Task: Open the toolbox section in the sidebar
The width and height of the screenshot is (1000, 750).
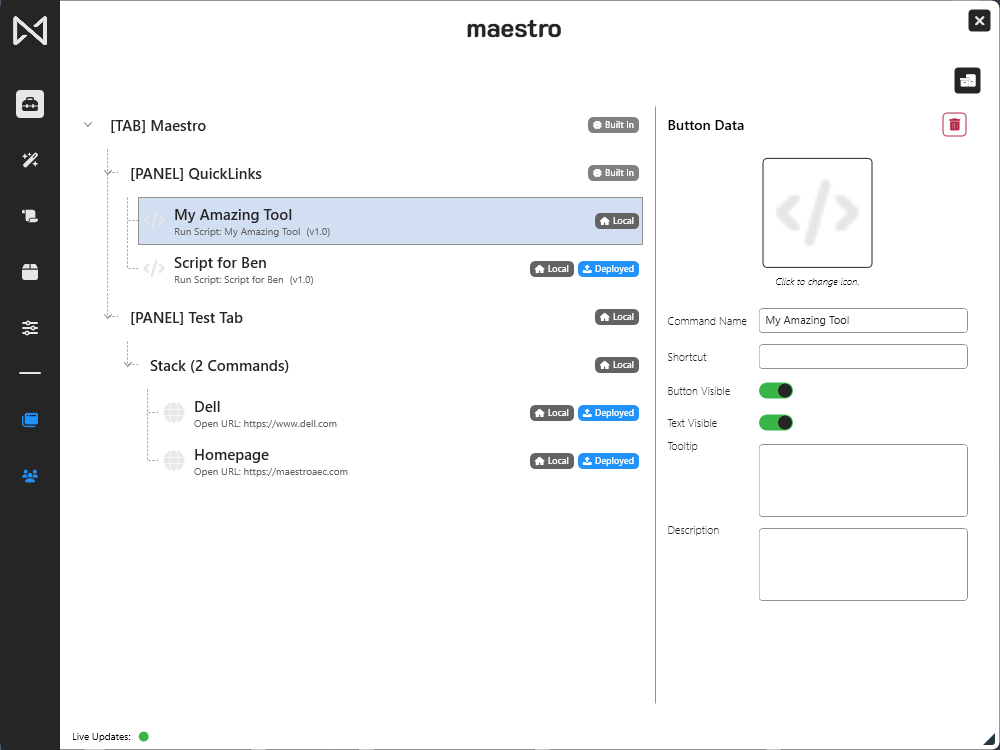Action: pos(30,104)
